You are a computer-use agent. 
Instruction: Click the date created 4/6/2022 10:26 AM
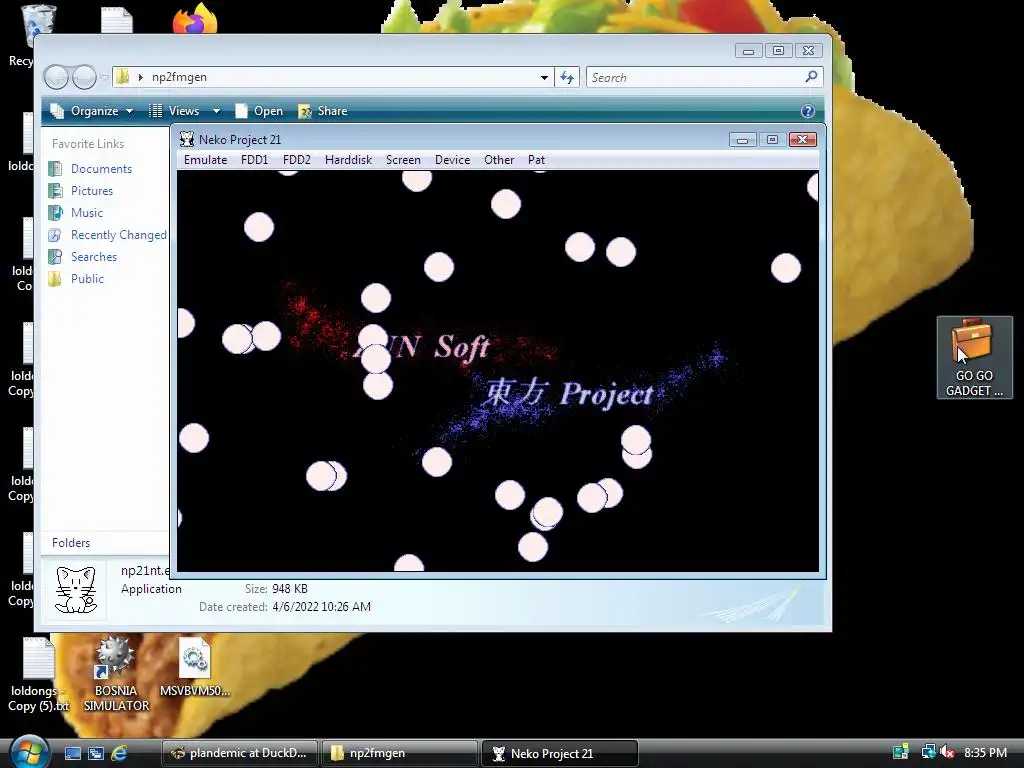coord(321,607)
